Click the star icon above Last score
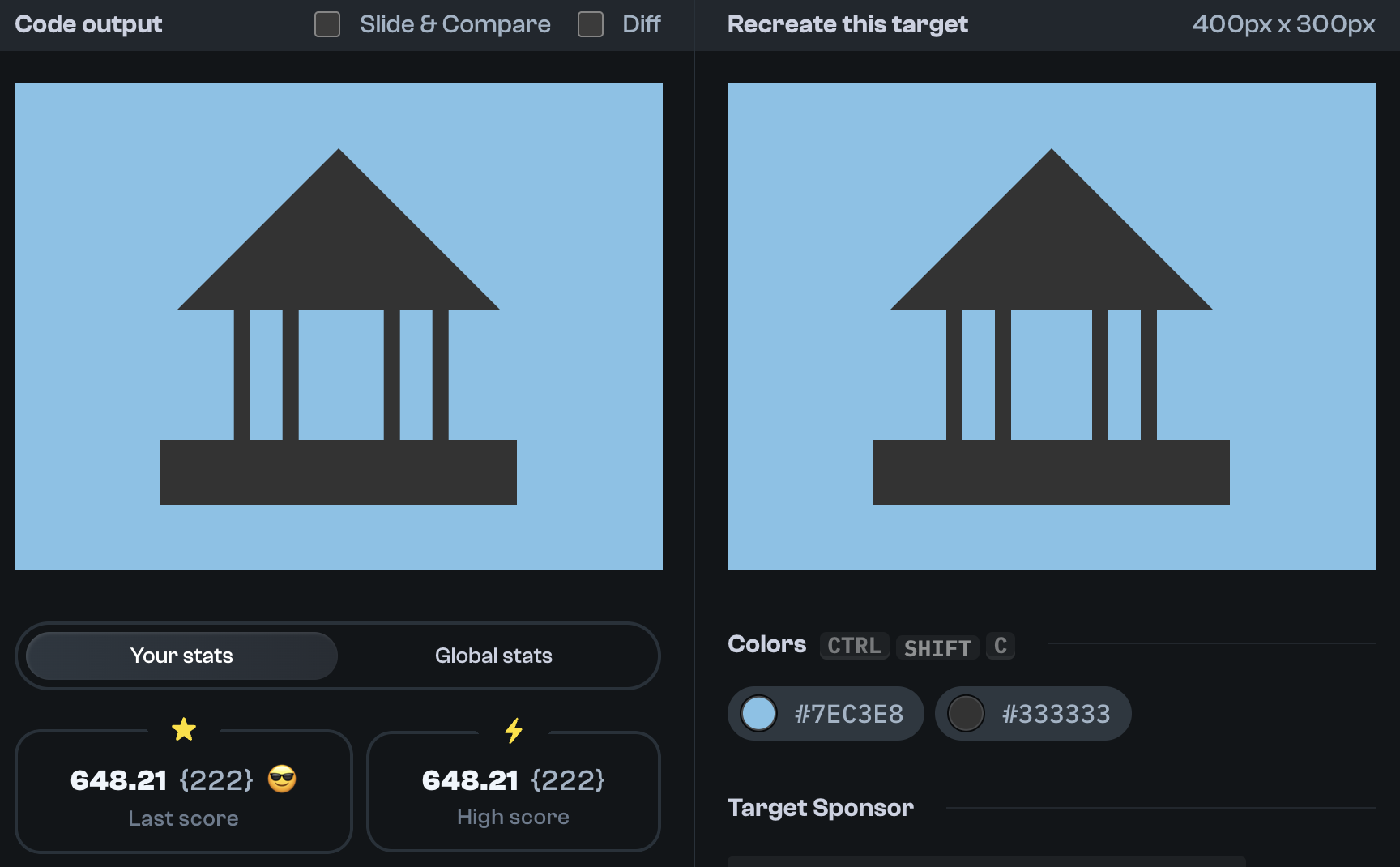This screenshot has width=1400, height=867. pos(184,729)
